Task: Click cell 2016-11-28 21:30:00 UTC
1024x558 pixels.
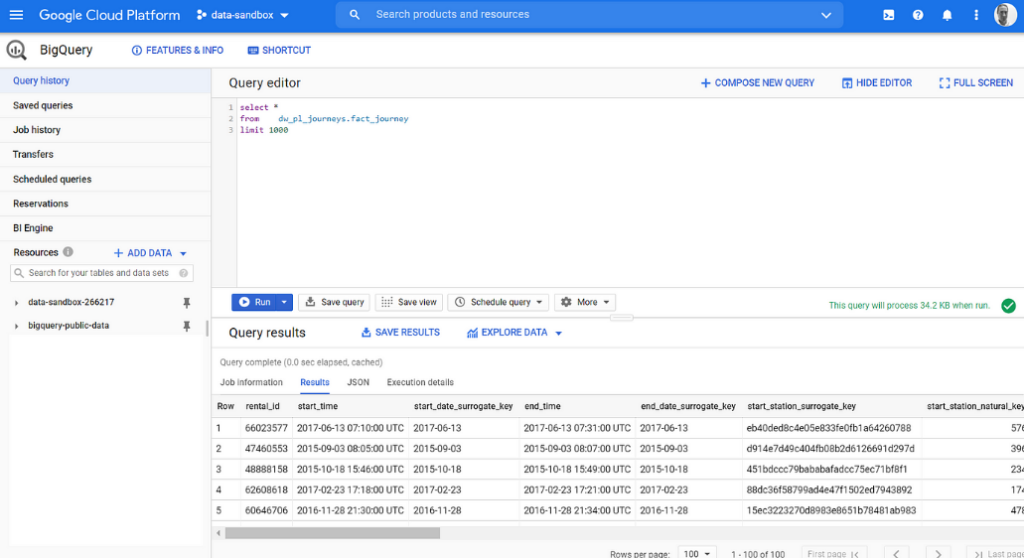Action: (x=350, y=510)
